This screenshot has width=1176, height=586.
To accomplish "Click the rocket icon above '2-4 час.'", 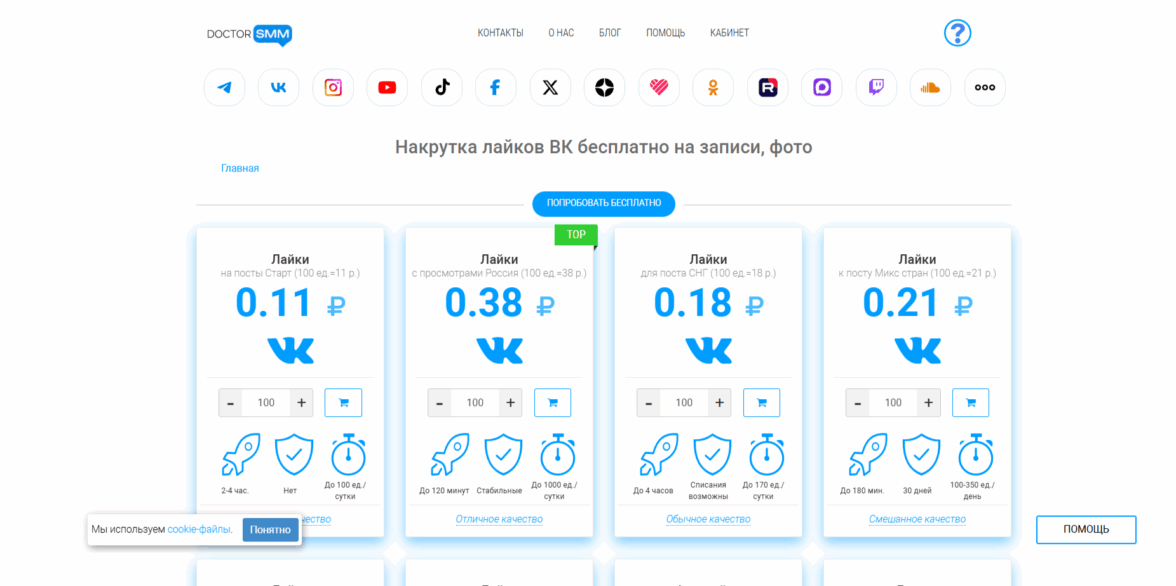I will (241, 455).
